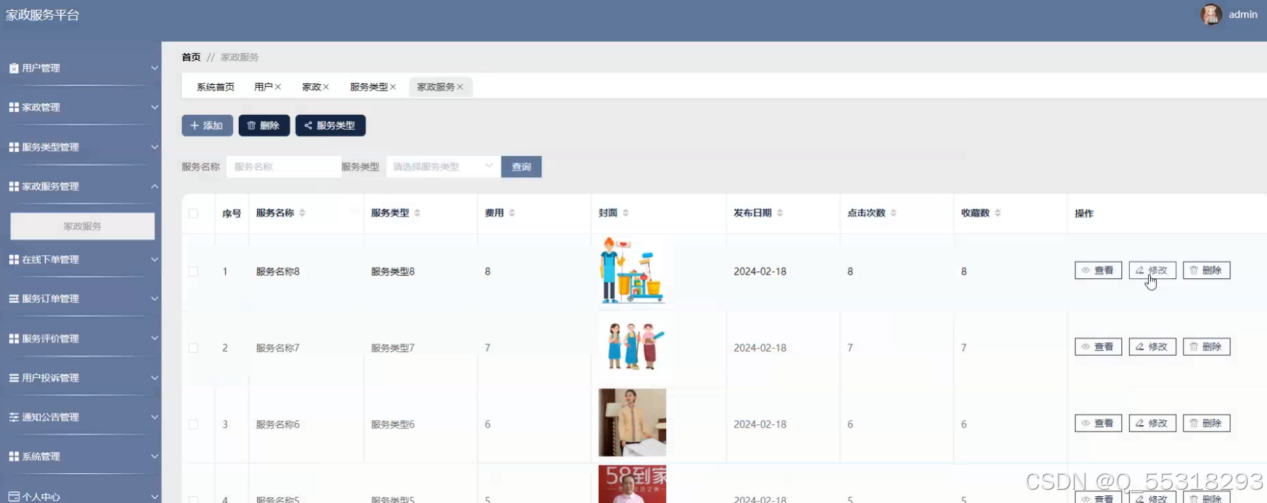Close the 服务类型 tab

pos(393,87)
